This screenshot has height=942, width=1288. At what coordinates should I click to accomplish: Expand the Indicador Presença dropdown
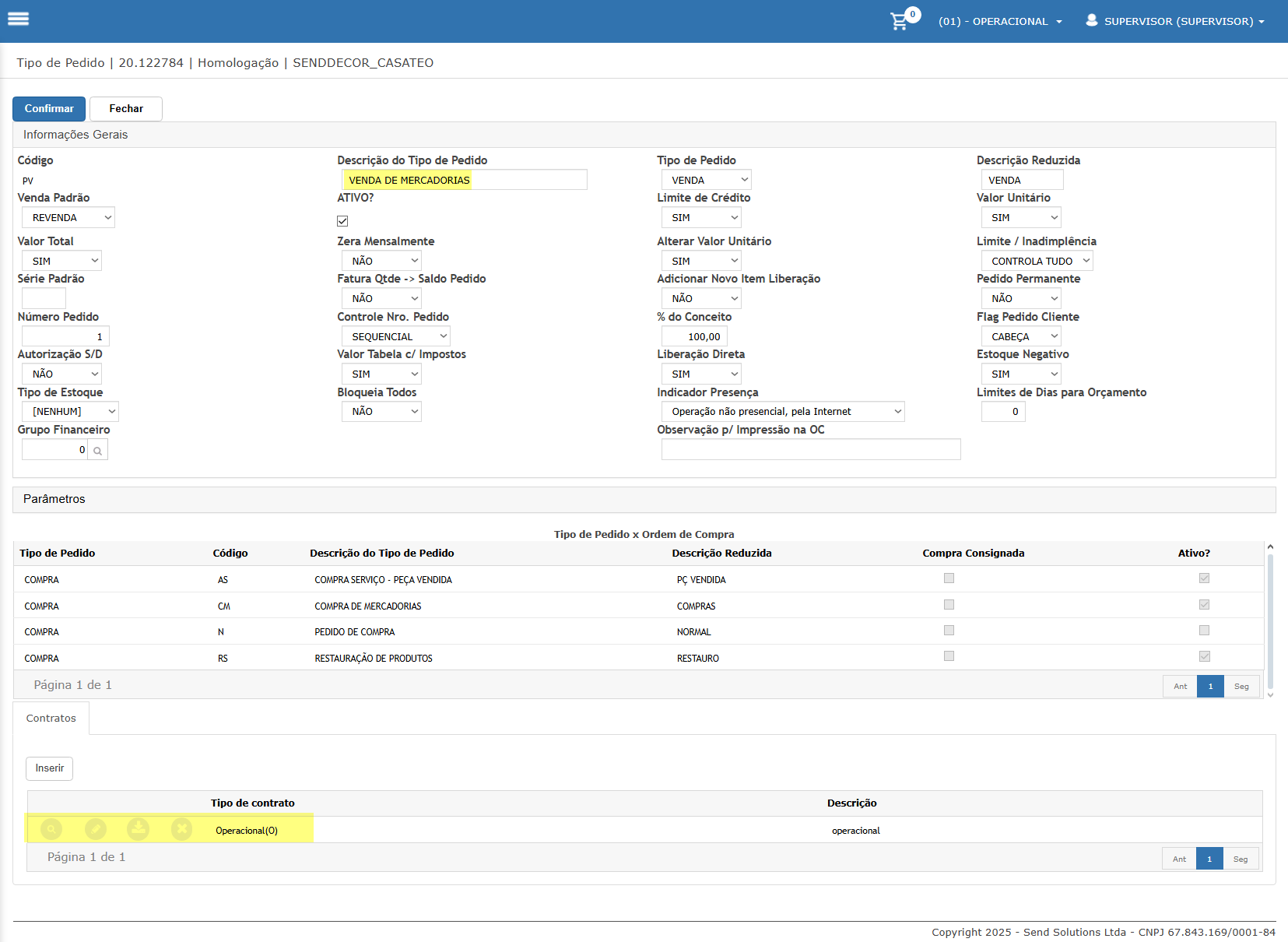[x=782, y=412]
